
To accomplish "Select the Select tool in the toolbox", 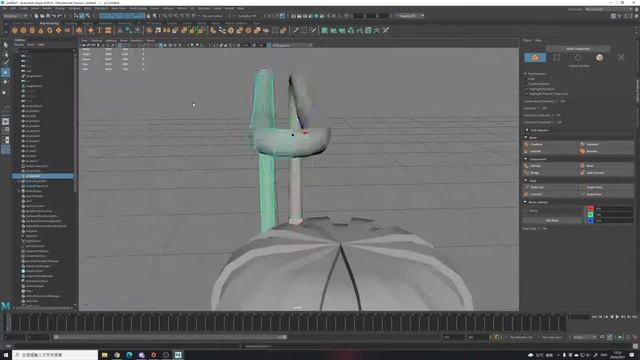I will 5,45.
